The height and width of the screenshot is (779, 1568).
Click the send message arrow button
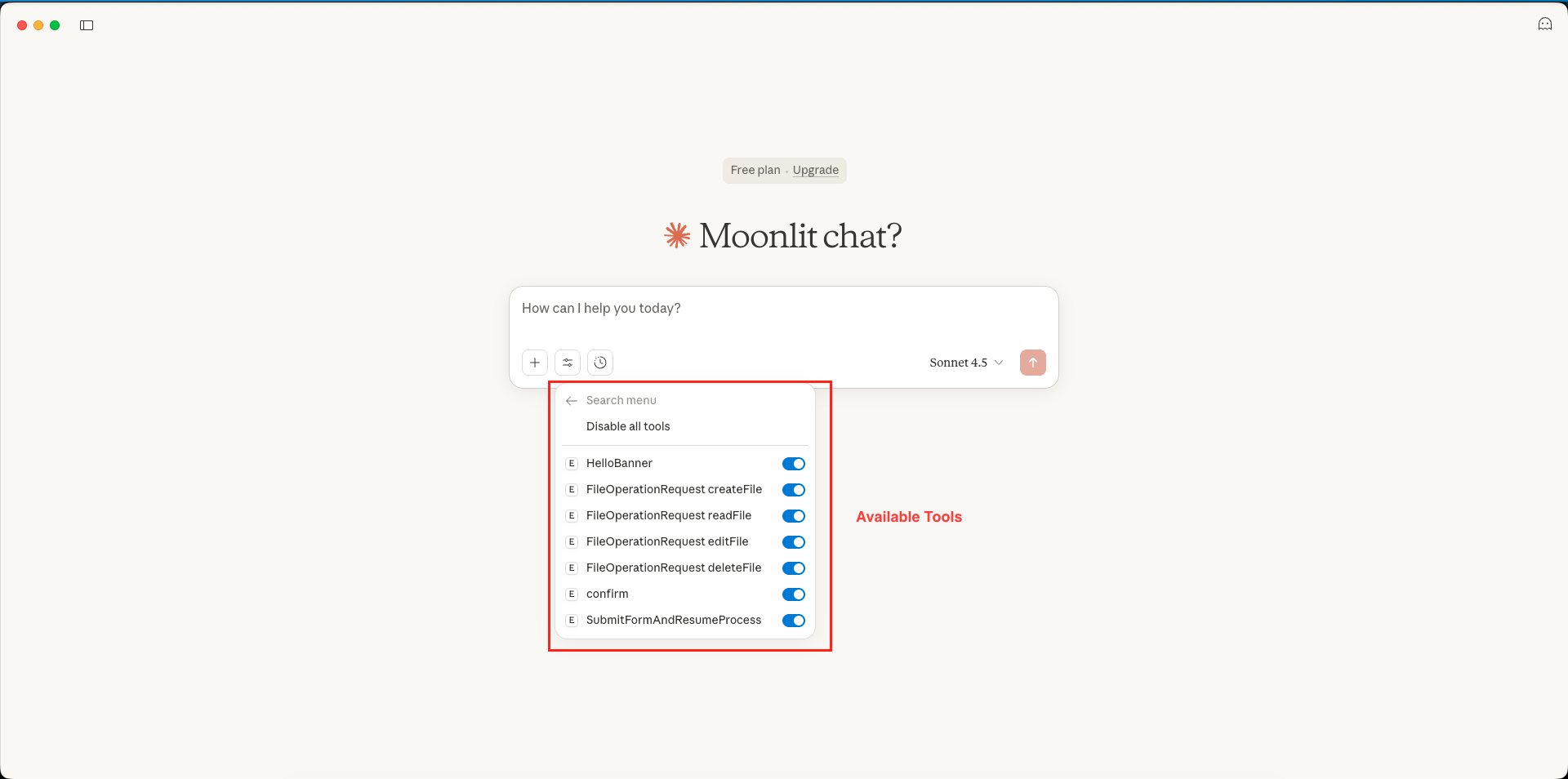coord(1032,363)
